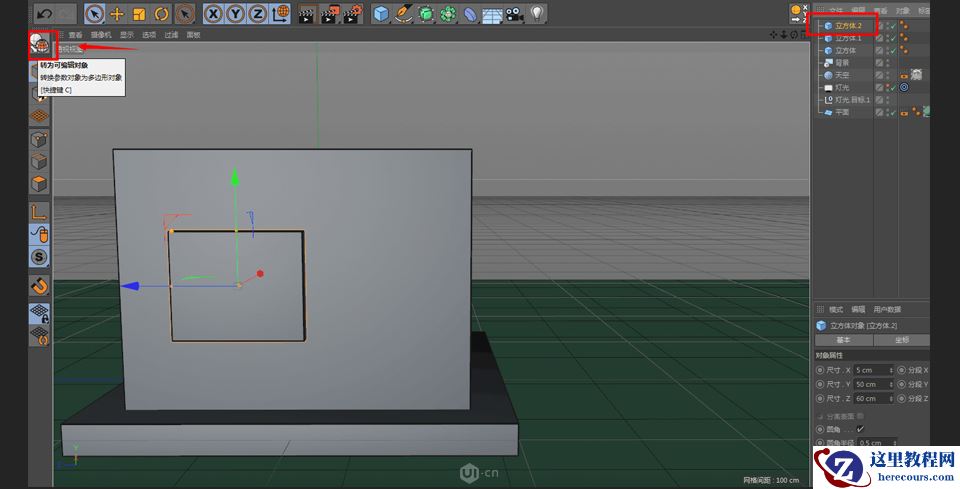Image resolution: width=960 pixels, height=489 pixels.
Task: Click the layer square of 背景 row
Action: pos(879,62)
